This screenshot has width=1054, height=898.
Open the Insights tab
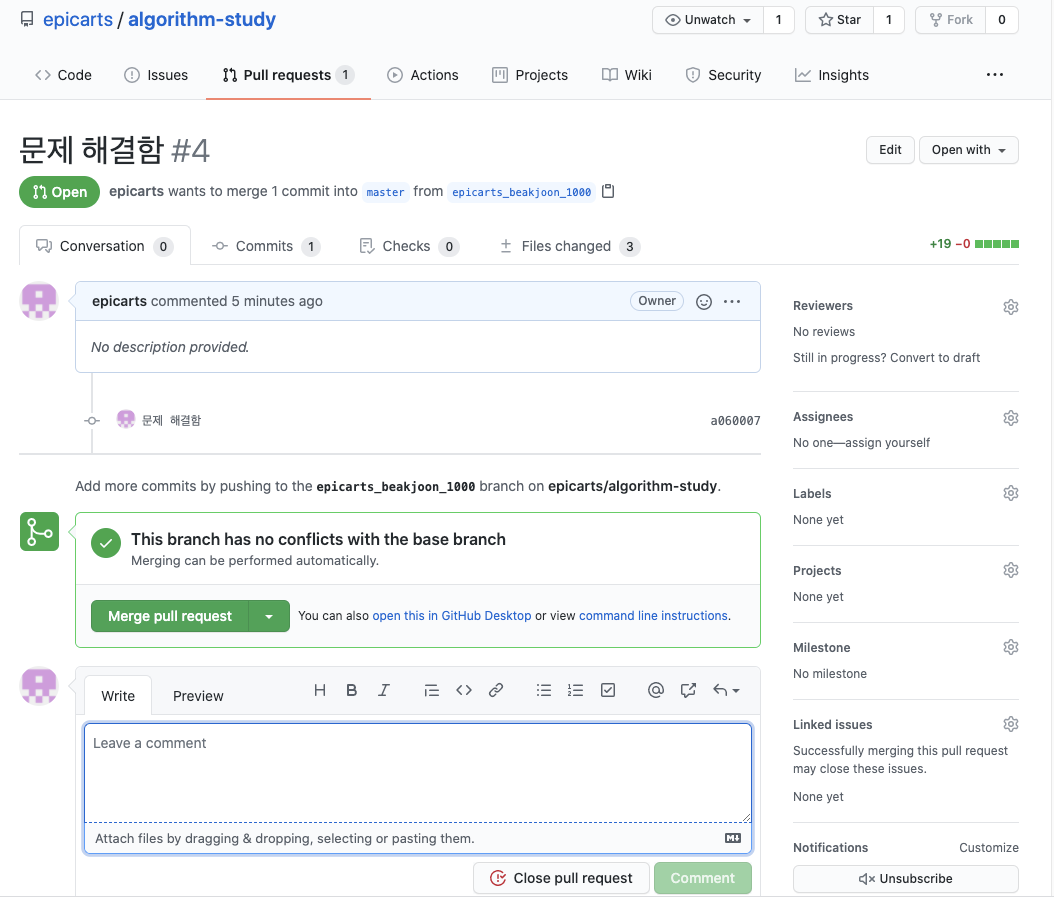tap(832, 75)
